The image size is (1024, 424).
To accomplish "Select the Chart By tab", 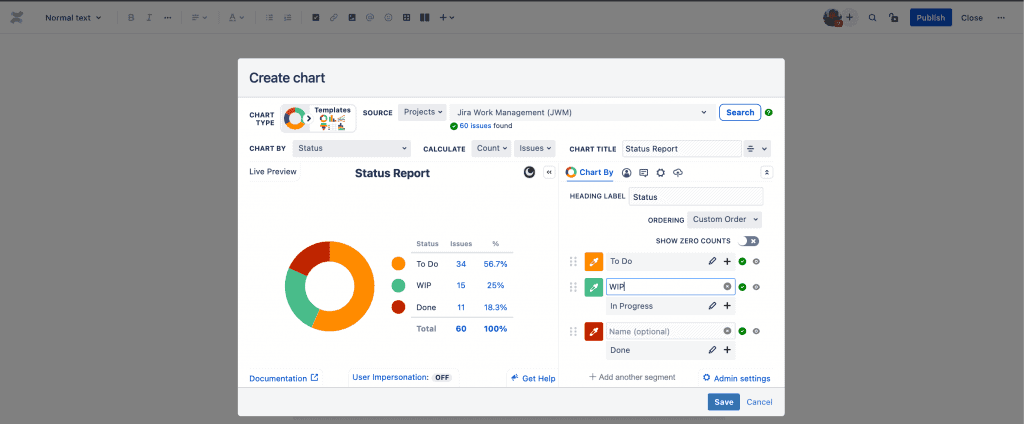I will [x=590, y=173].
